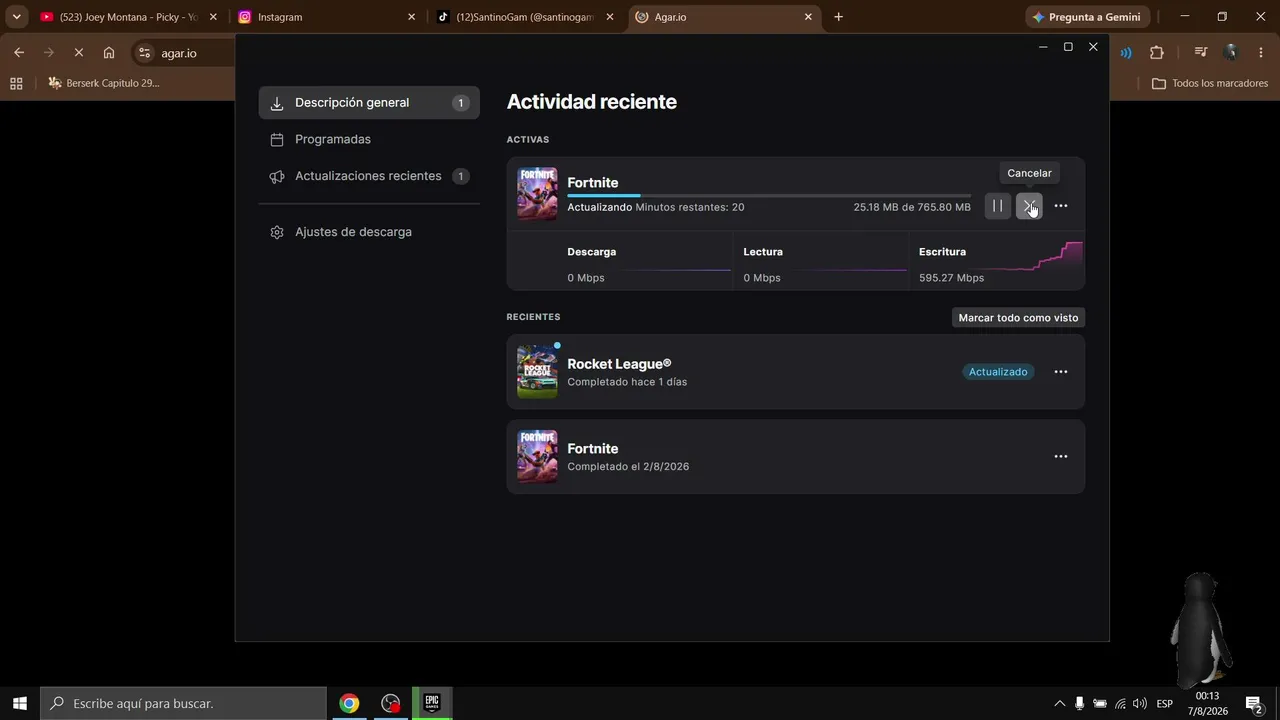Click the "Completado el 2/8/2026" text
The height and width of the screenshot is (720, 1280).
tap(628, 467)
